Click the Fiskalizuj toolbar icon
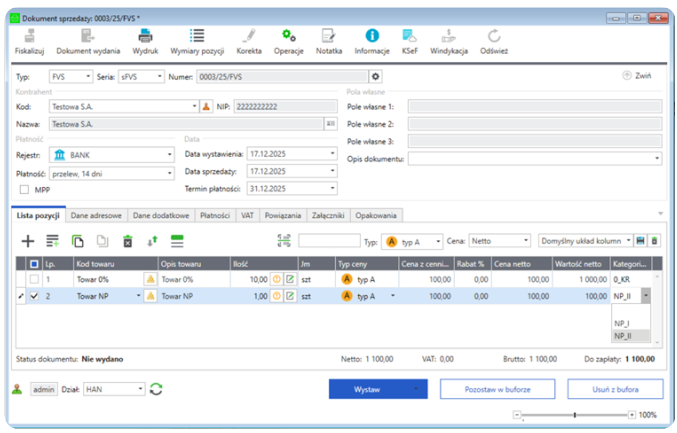Image resolution: width=677 pixels, height=433 pixels. (x=29, y=37)
